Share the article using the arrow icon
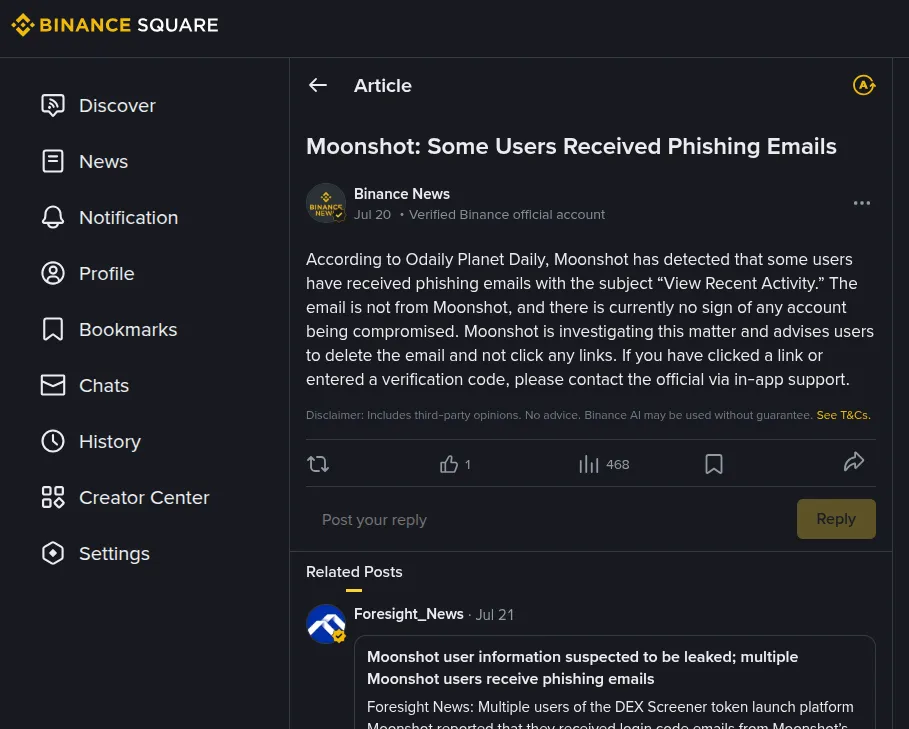Screen dimensions: 909x729 [x=854, y=462]
